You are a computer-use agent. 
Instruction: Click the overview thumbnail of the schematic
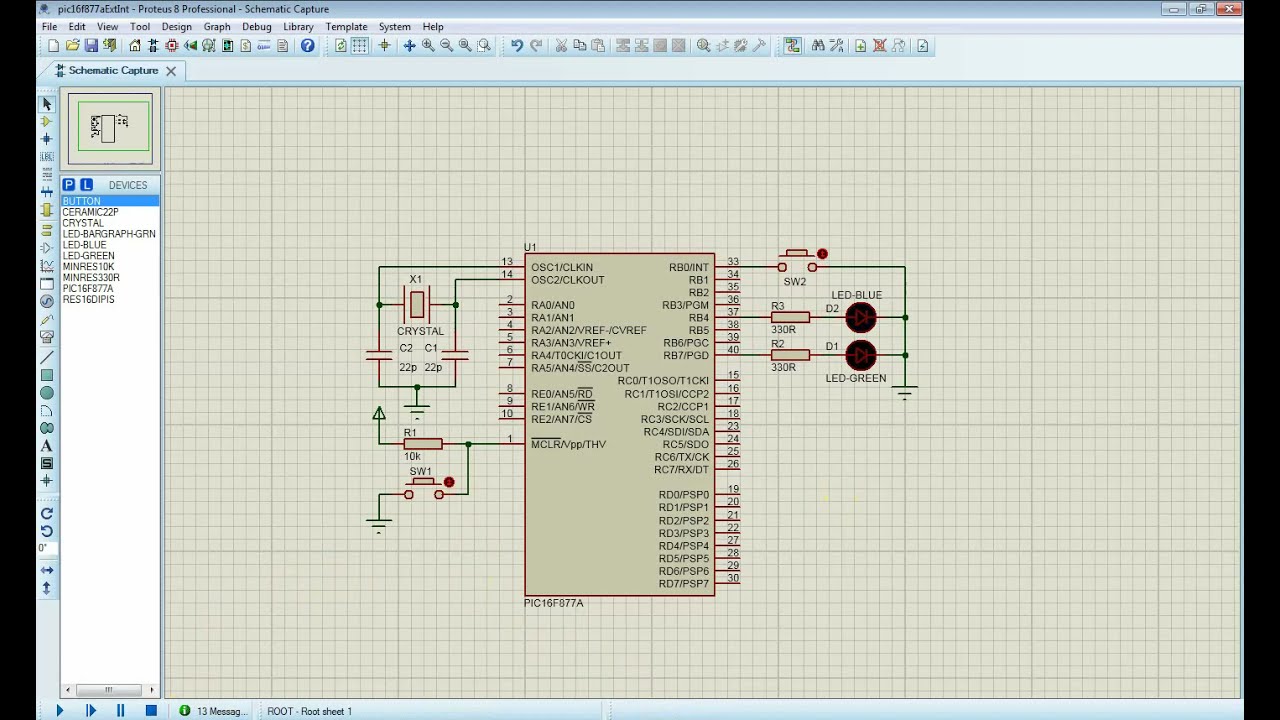pyautogui.click(x=110, y=128)
